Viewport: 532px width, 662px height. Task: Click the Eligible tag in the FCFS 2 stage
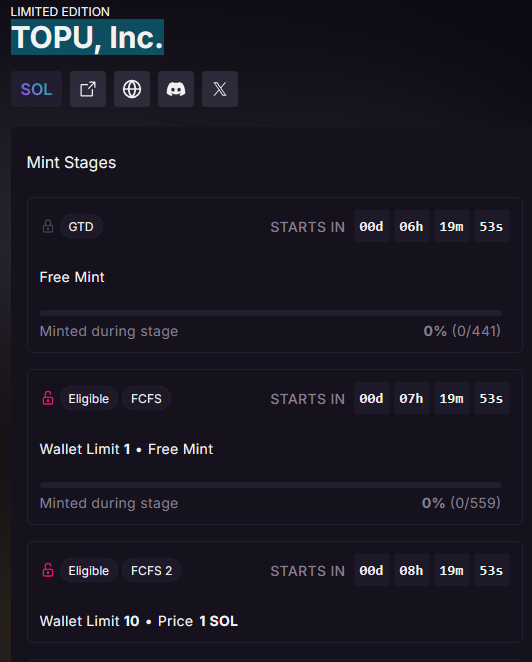click(89, 570)
